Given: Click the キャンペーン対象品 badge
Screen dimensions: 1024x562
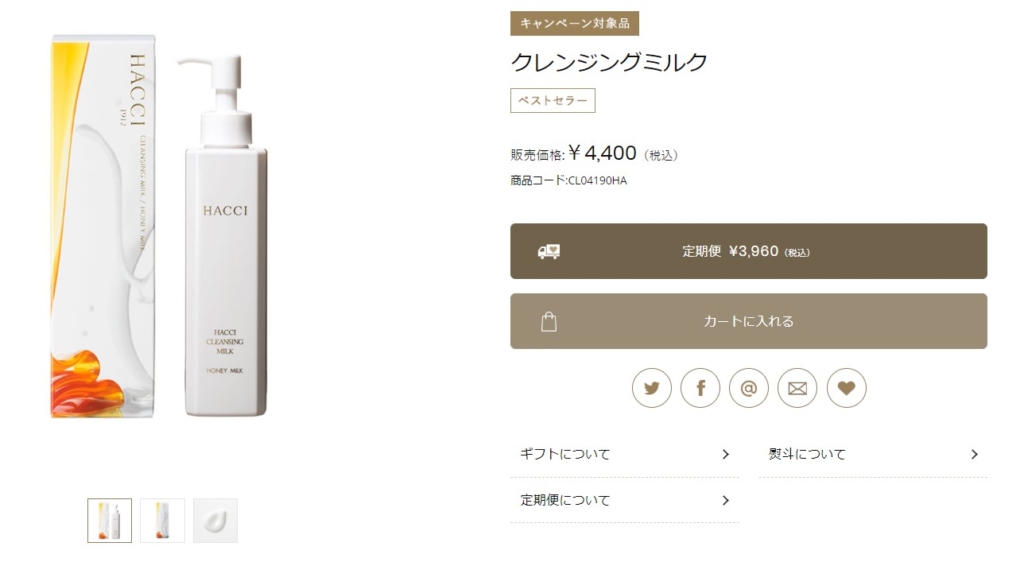Looking at the screenshot, I should pos(575,23).
